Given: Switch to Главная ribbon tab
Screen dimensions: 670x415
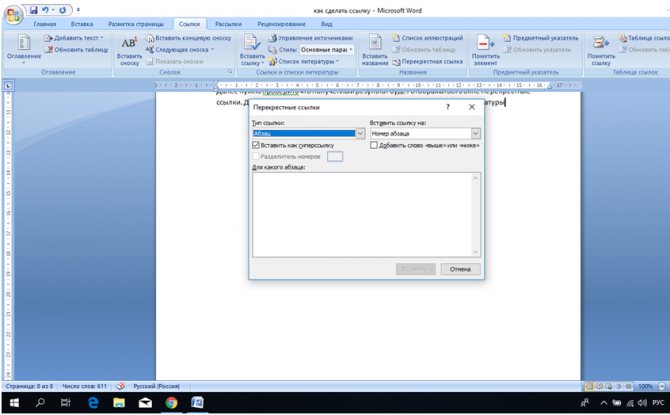Looking at the screenshot, I should click(45, 24).
